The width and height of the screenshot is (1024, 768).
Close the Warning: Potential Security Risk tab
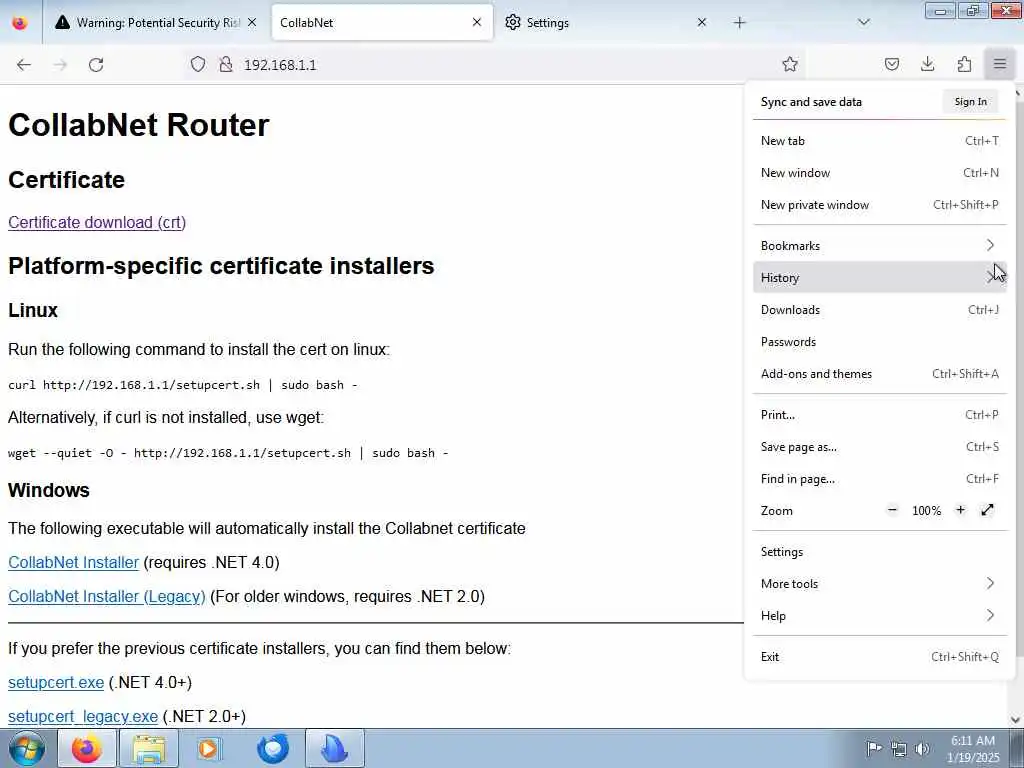(252, 23)
